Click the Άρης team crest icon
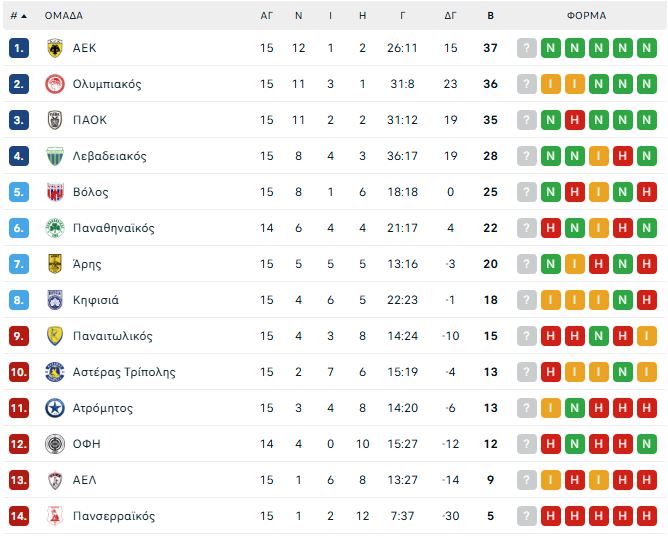 (x=55, y=264)
